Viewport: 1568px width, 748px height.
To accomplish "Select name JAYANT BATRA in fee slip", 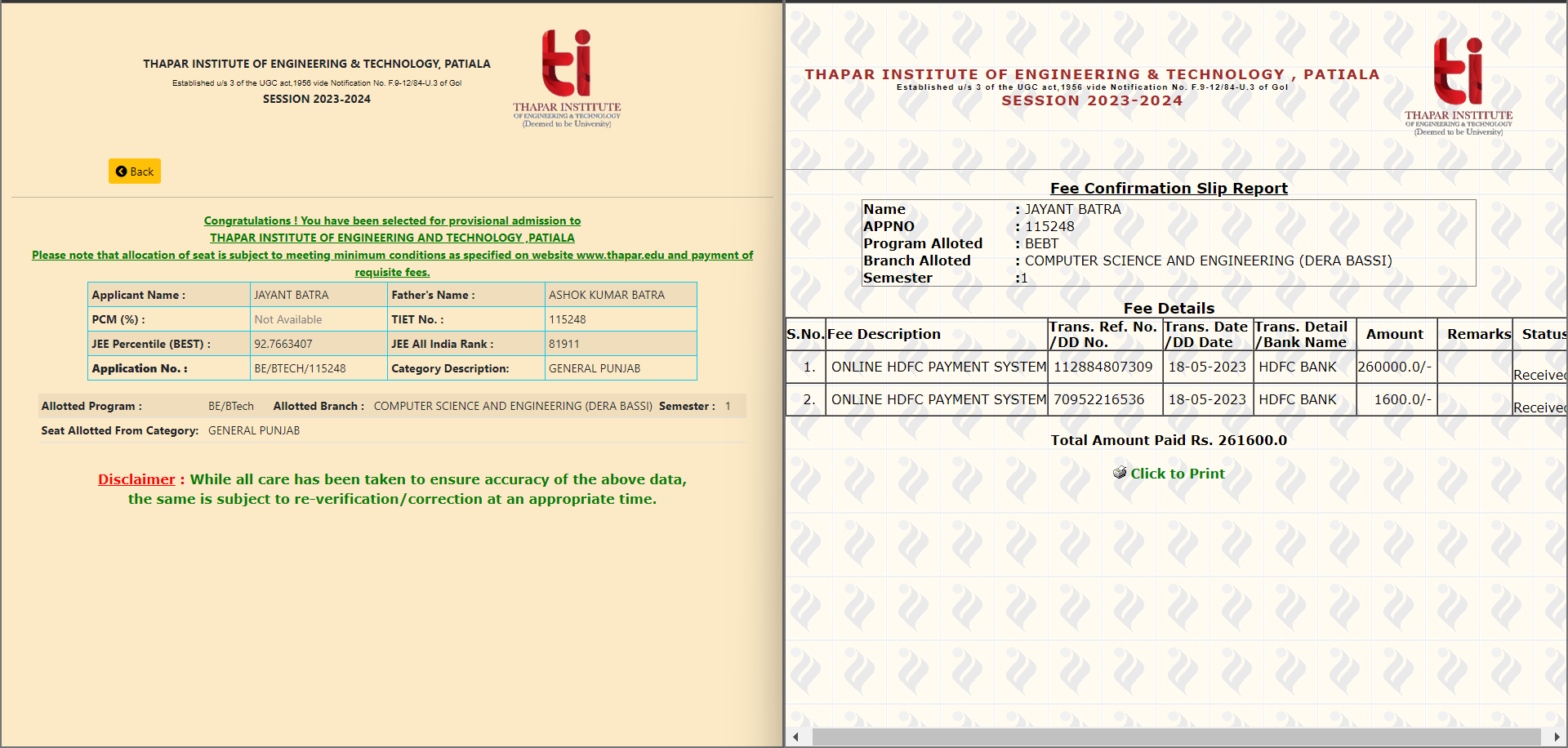I will (1073, 209).
